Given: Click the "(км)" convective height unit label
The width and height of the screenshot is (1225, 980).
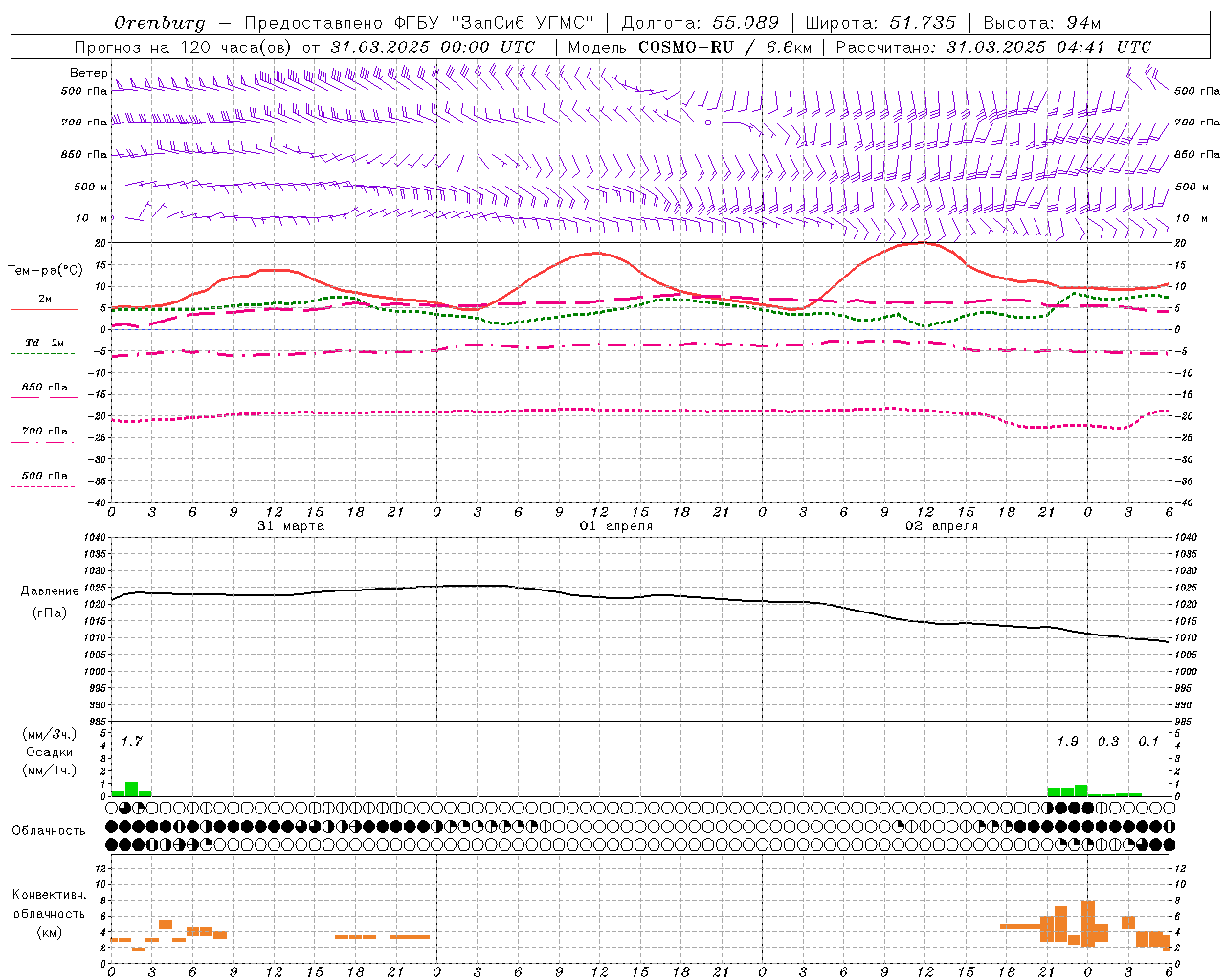Looking at the screenshot, I should pos(49,932).
